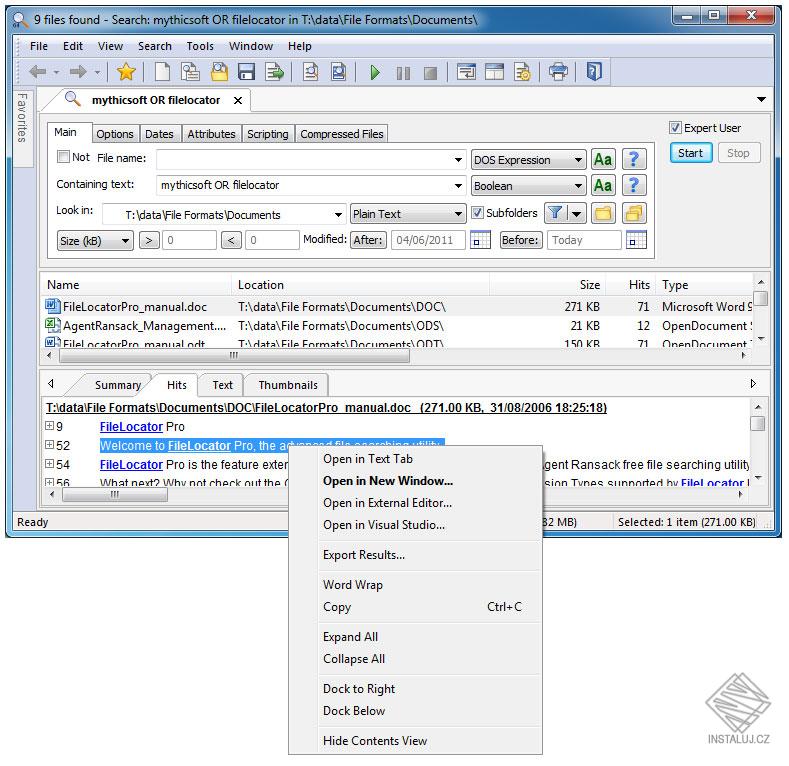Image resolution: width=789 pixels, height=766 pixels.
Task: Click the results list vertical scrollbar thumb
Action: tap(761, 297)
